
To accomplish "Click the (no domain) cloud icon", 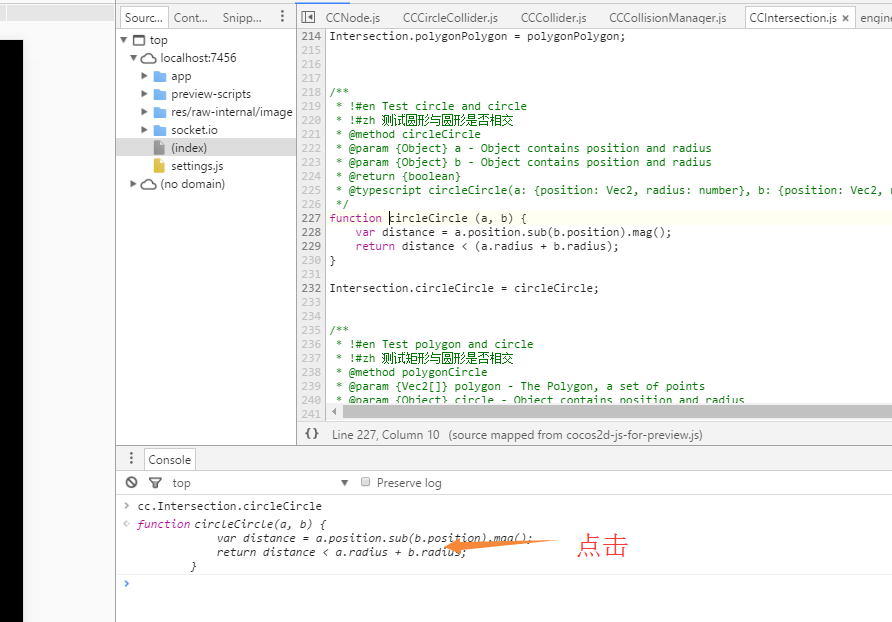I will (148, 184).
